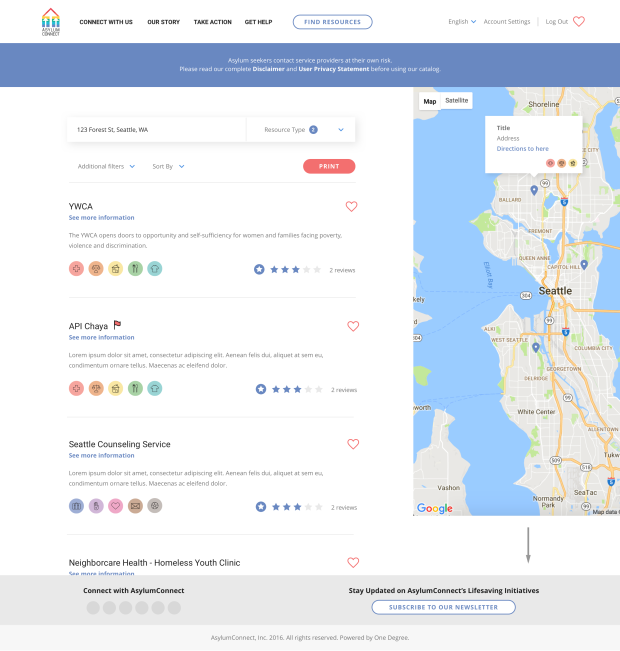The image size is (620, 651).
Task: Click the gray round icon under Seattle Counseling Service
Action: click(x=154, y=506)
